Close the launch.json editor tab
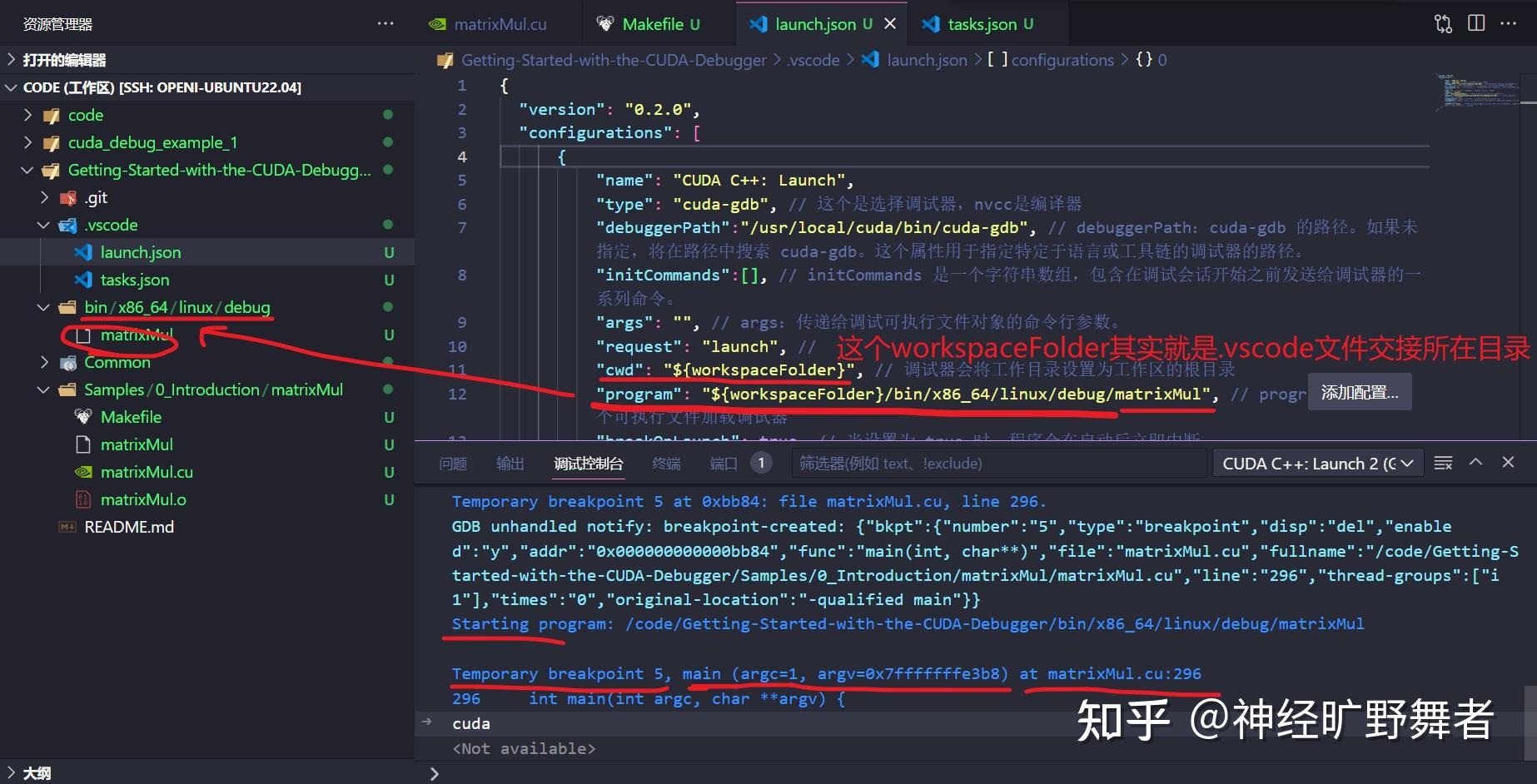This screenshot has height=784, width=1537. [890, 23]
